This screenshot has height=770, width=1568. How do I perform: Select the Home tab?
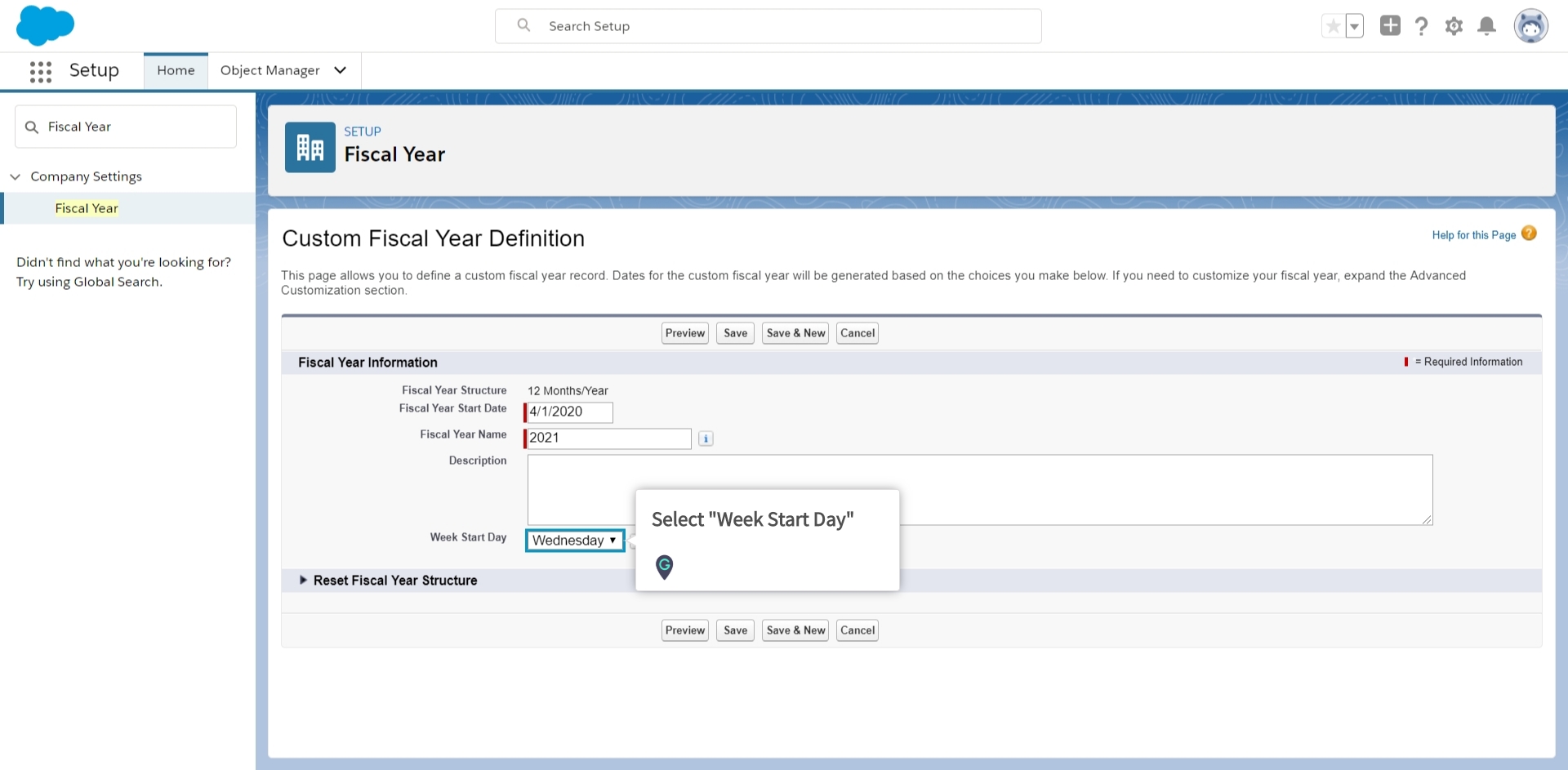[x=175, y=70]
